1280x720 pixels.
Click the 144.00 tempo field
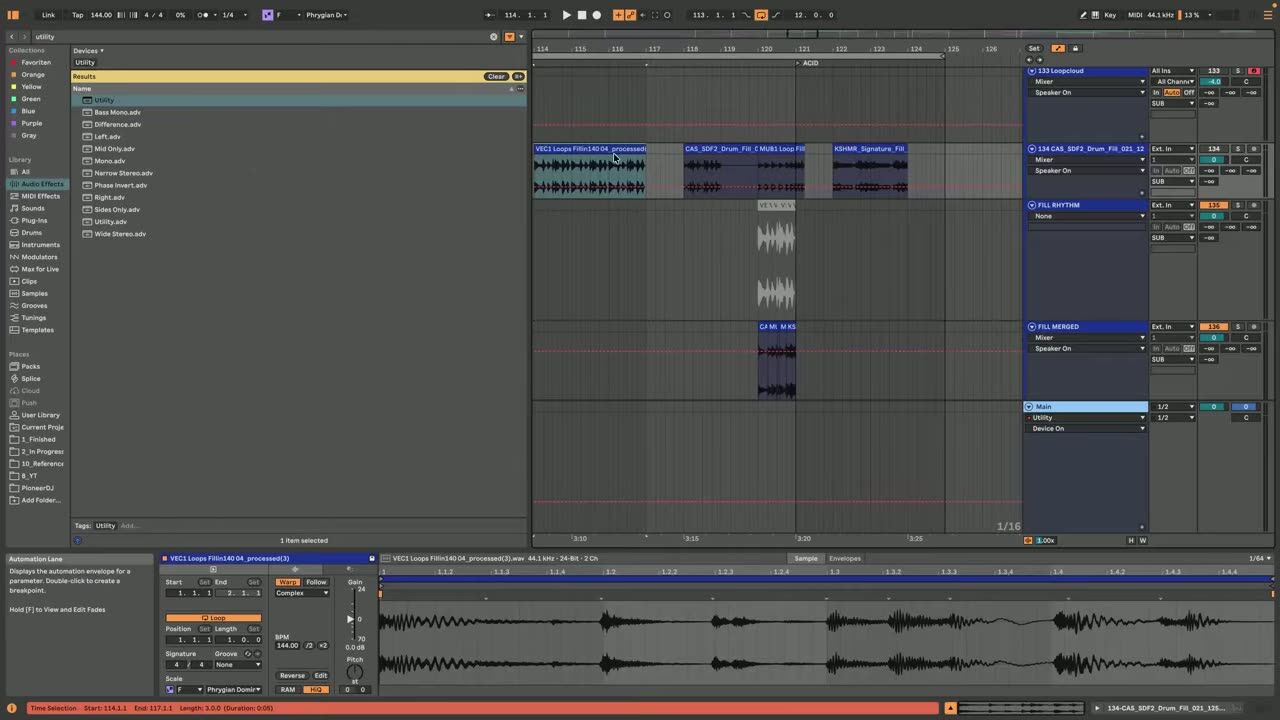[101, 15]
